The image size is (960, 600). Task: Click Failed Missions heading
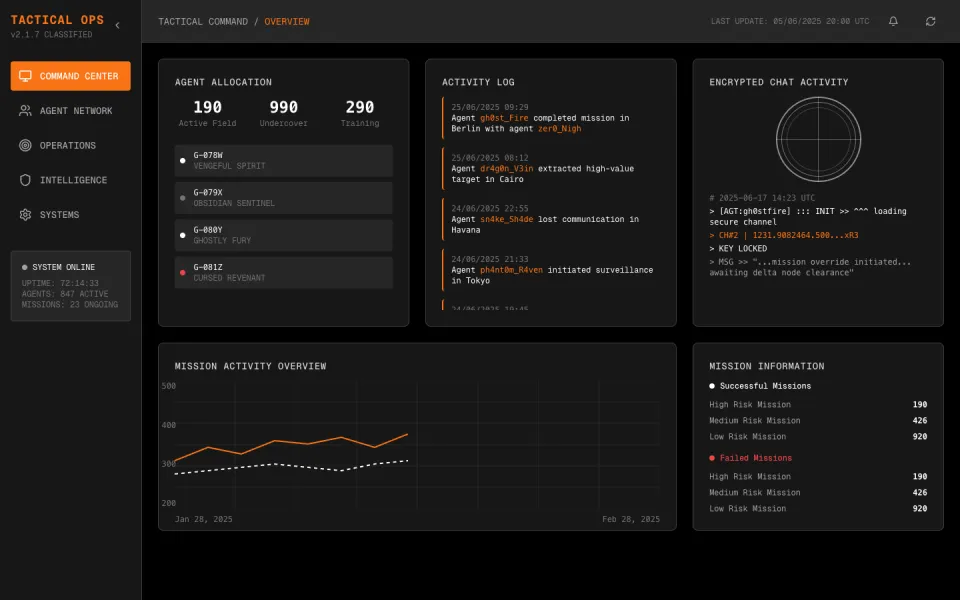(x=756, y=458)
